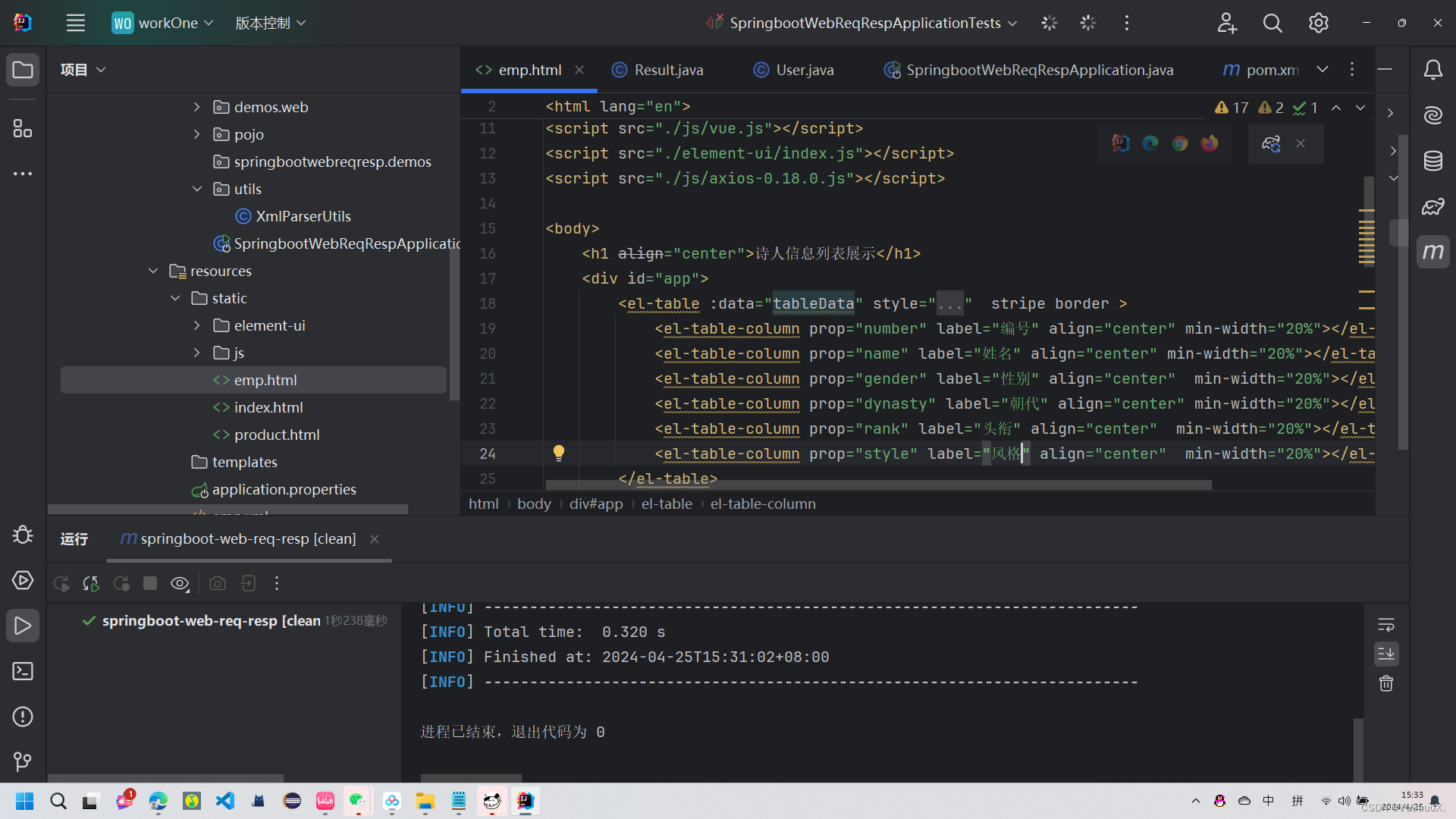Open the Notifications bell panel
The height and width of the screenshot is (819, 1456).
(x=1432, y=70)
